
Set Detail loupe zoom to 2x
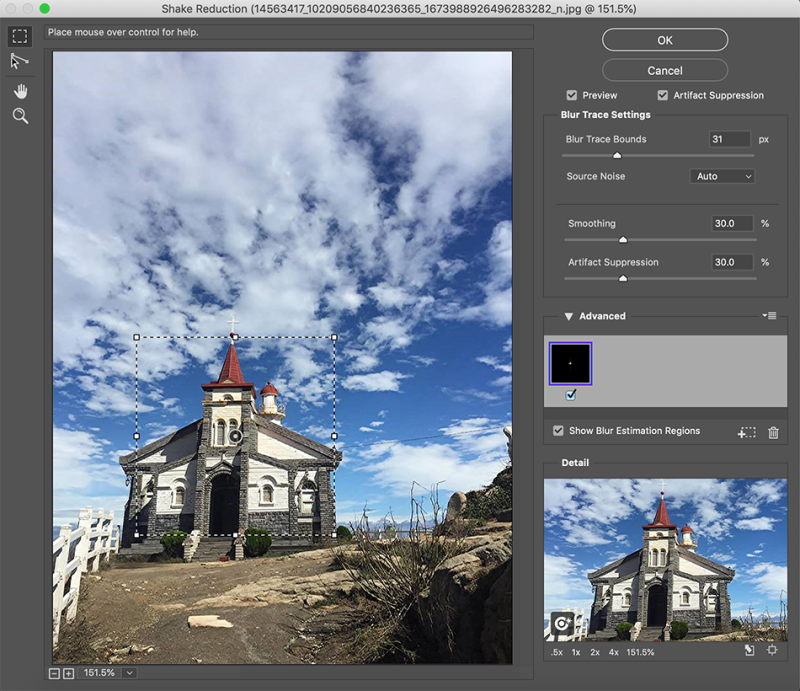pyautogui.click(x=595, y=652)
